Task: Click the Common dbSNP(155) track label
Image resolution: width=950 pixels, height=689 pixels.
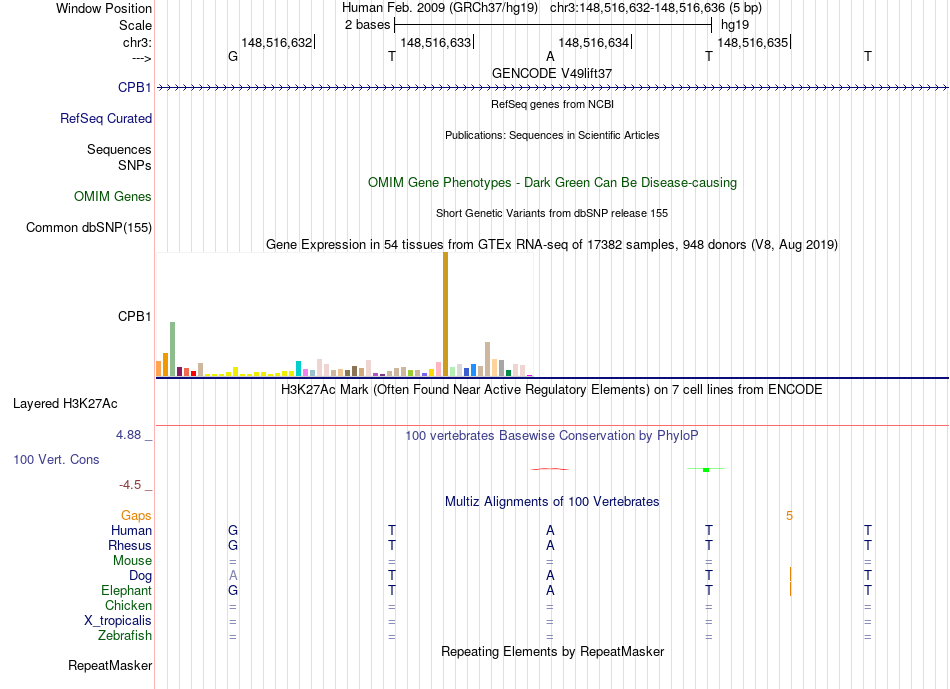Action: [89, 227]
